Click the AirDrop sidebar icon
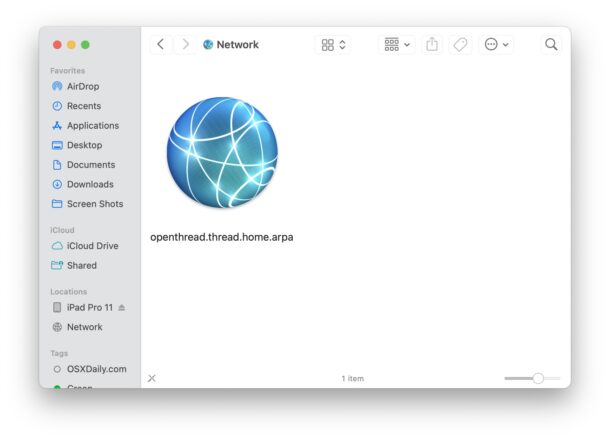 [57, 86]
